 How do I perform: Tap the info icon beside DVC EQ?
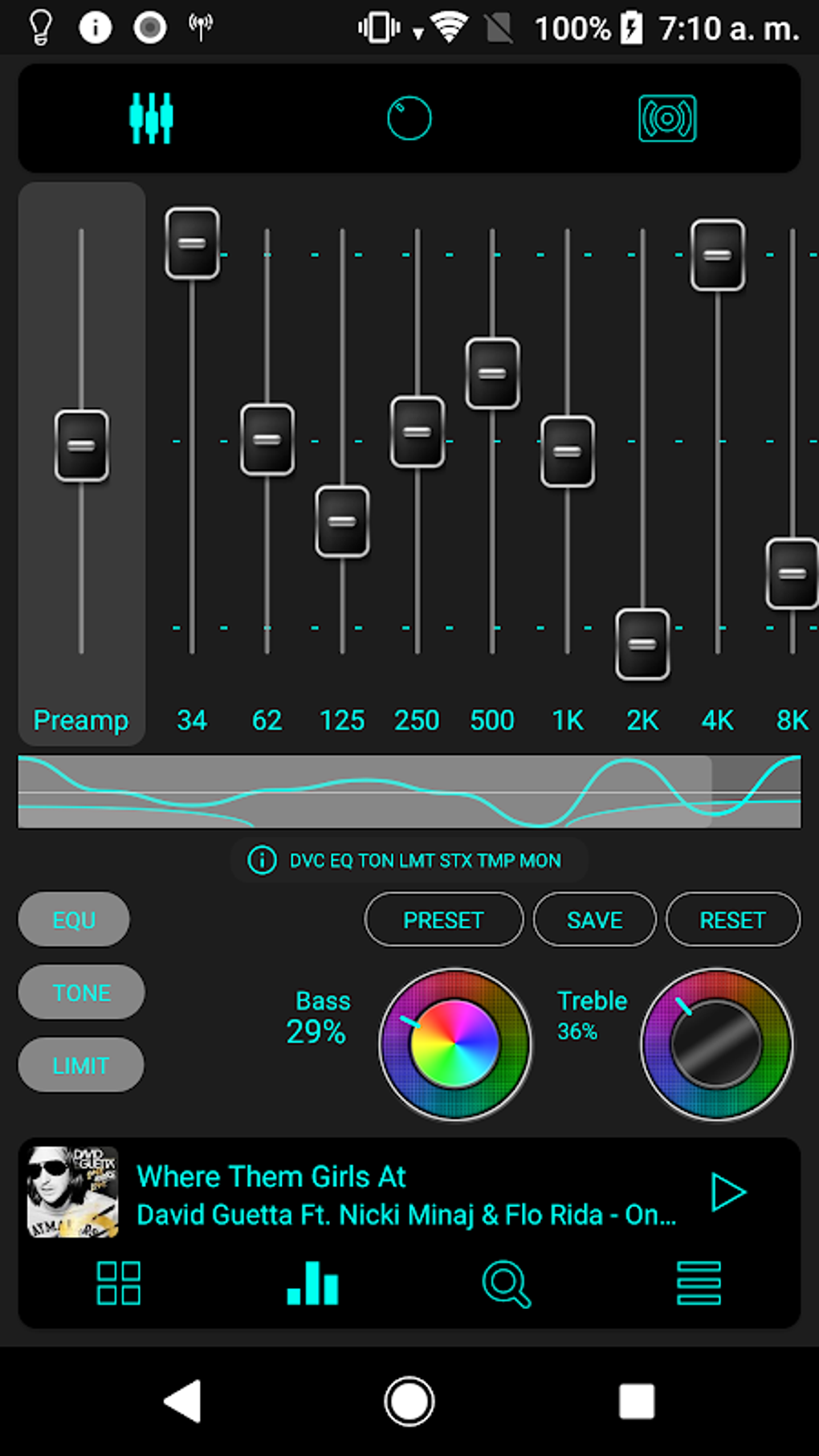tap(262, 860)
